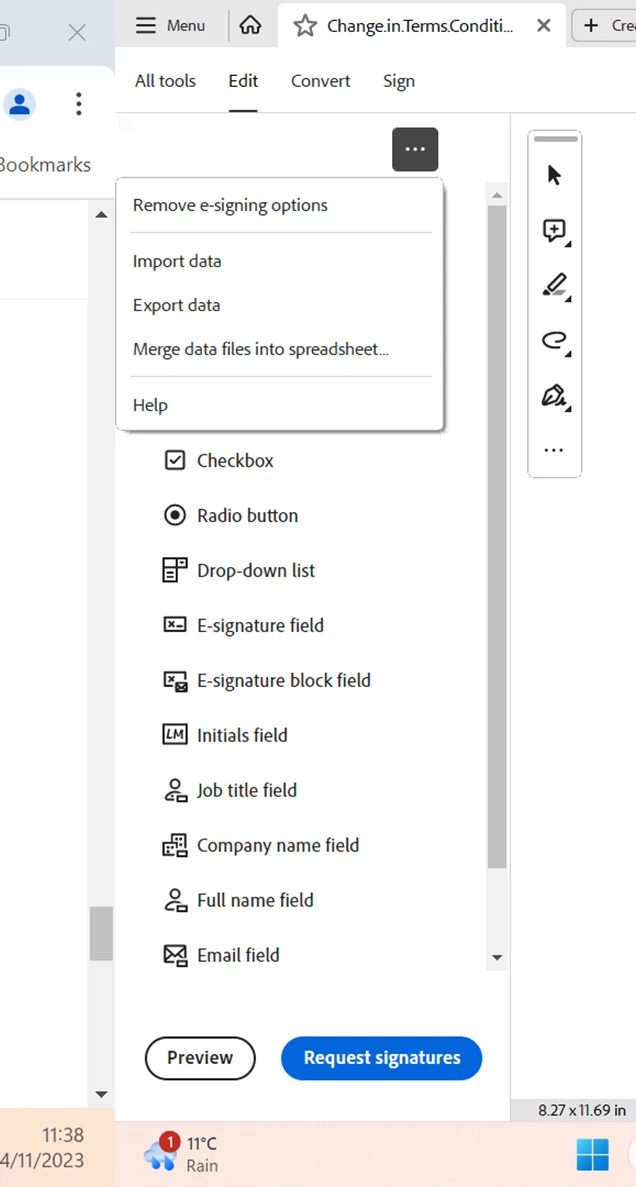Viewport: 636px width, 1187px height.
Task: Open the browser three-dot menu
Action: point(79,104)
